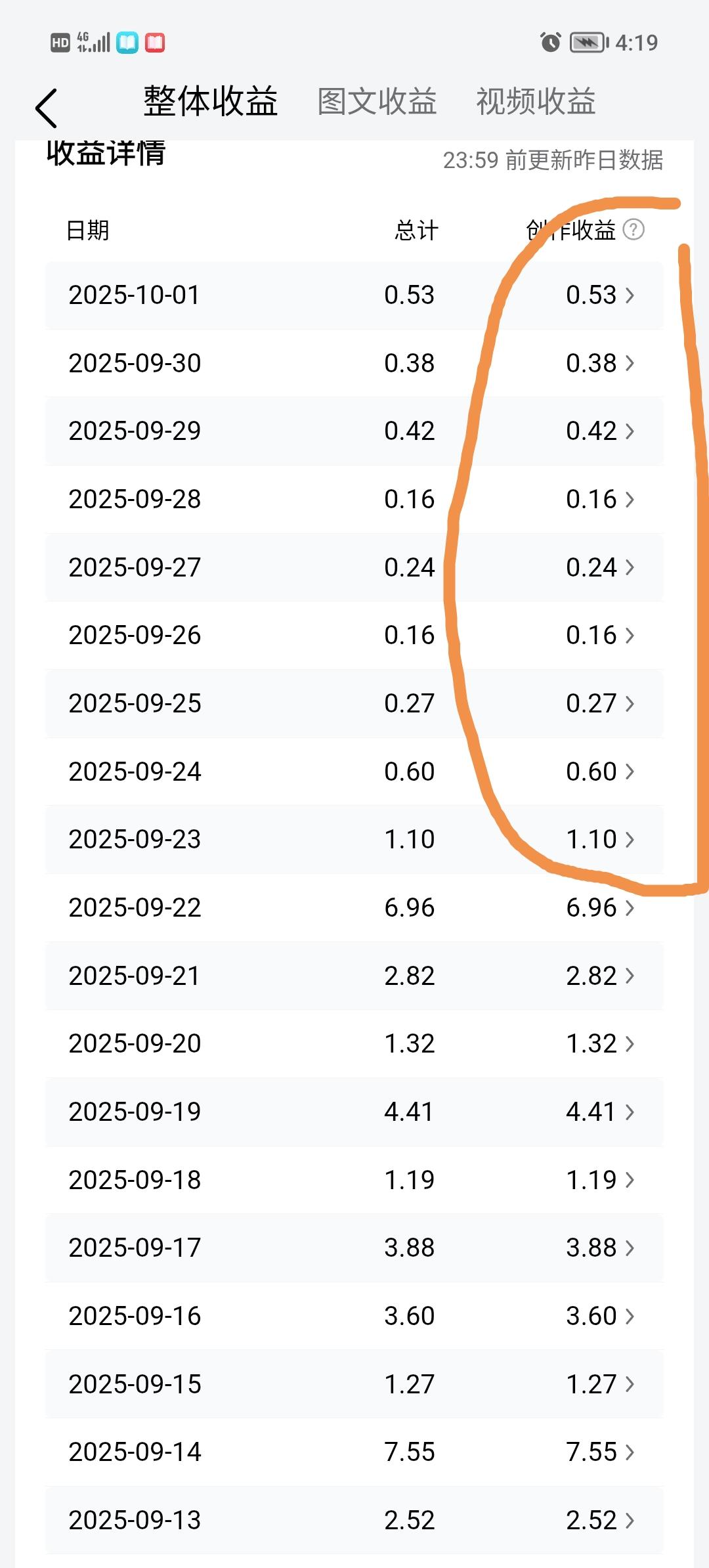Tap the battery status icon
Image resolution: width=709 pixels, height=1568 pixels.
(x=589, y=43)
